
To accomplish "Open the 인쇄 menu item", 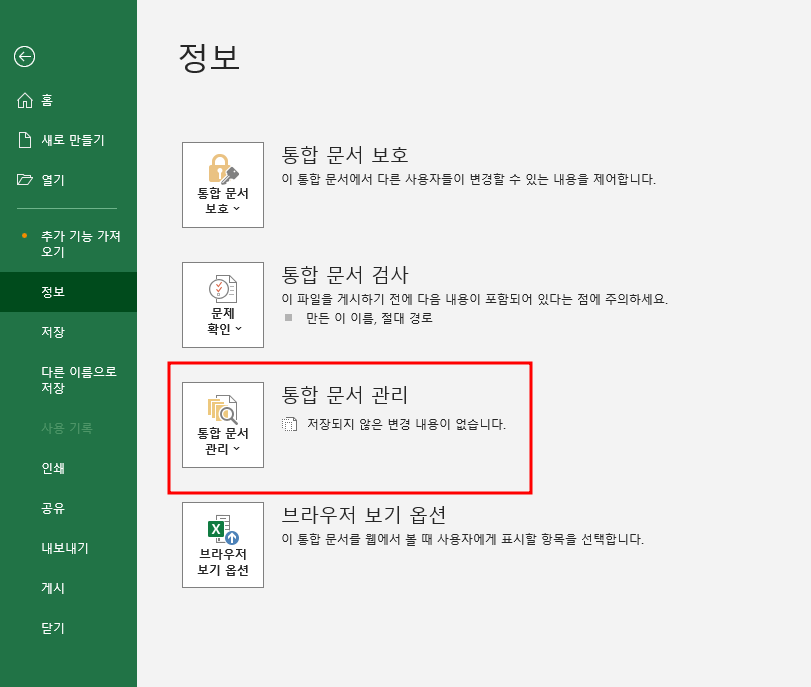I will 52,468.
